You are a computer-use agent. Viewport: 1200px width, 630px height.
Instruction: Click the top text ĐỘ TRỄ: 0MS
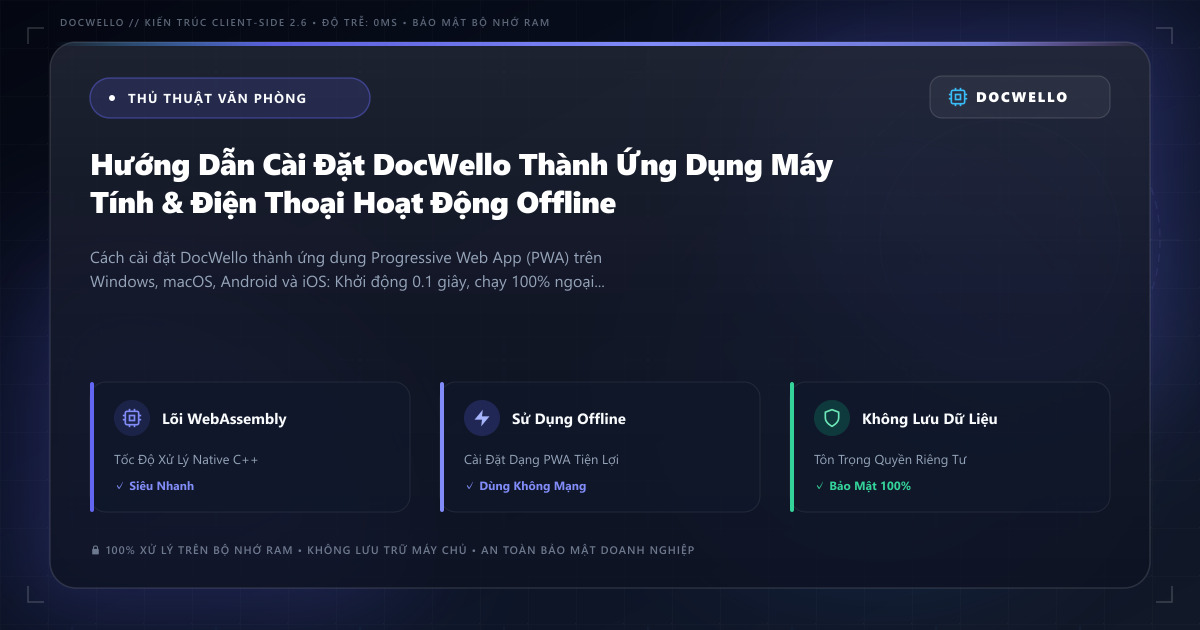point(358,22)
